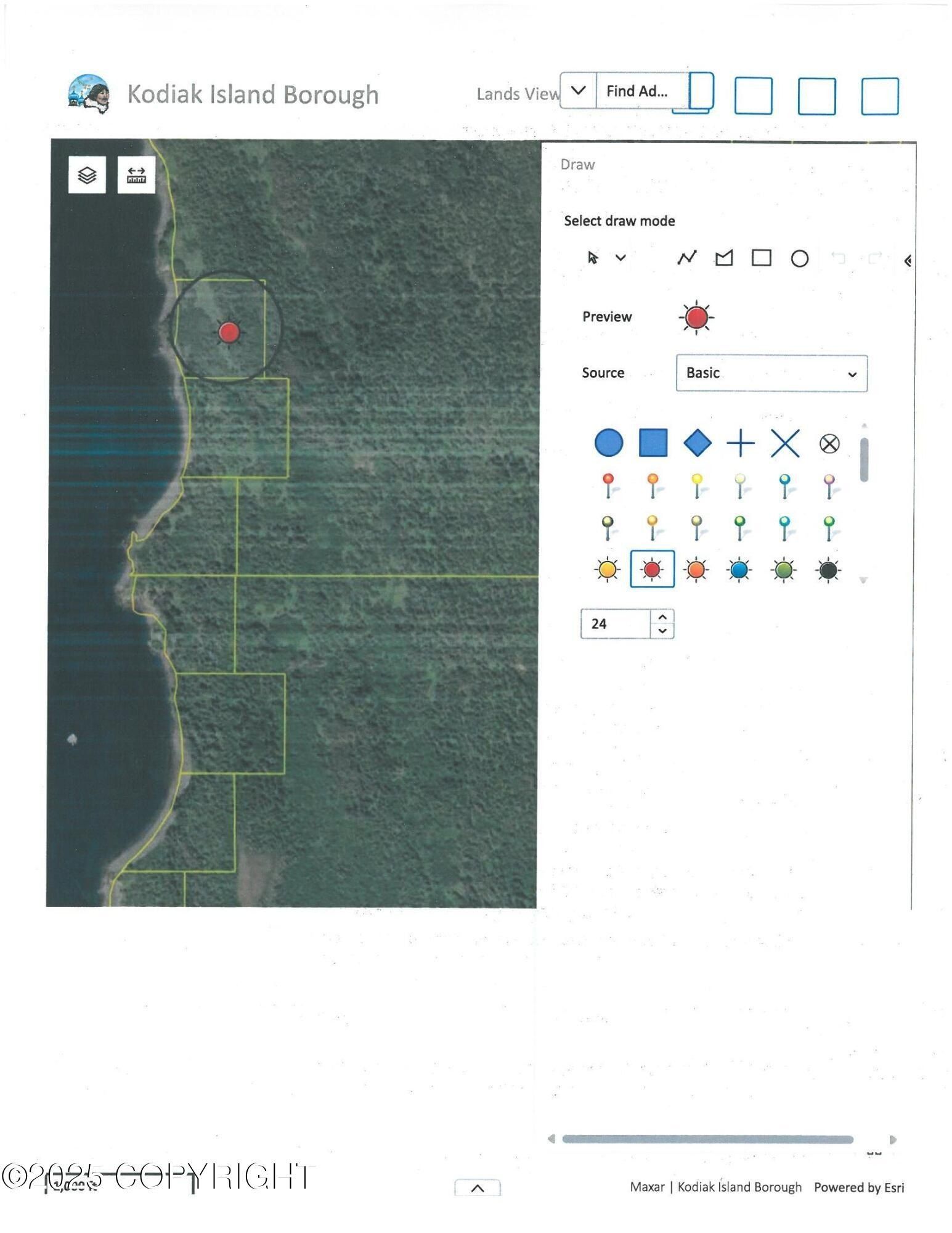Select the rectangle draw mode
Viewport: 952px width, 1233px height.
pos(762,258)
